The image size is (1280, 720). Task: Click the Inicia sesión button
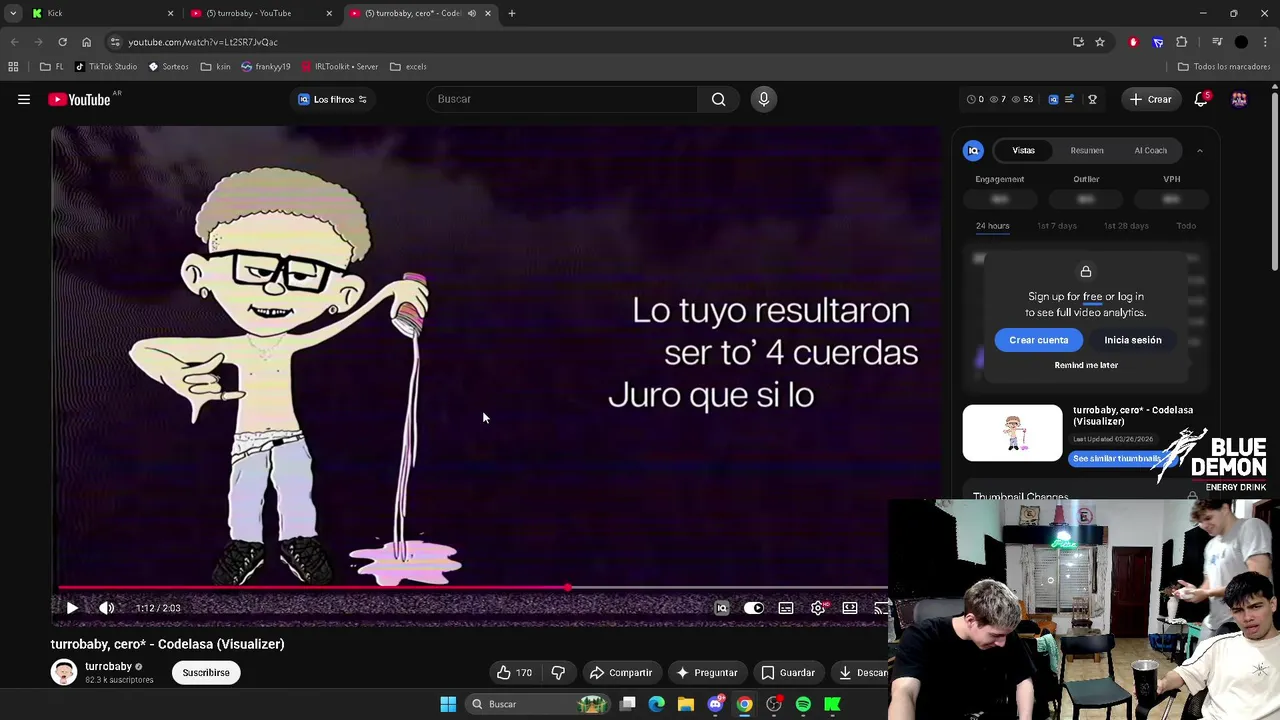(x=1133, y=340)
